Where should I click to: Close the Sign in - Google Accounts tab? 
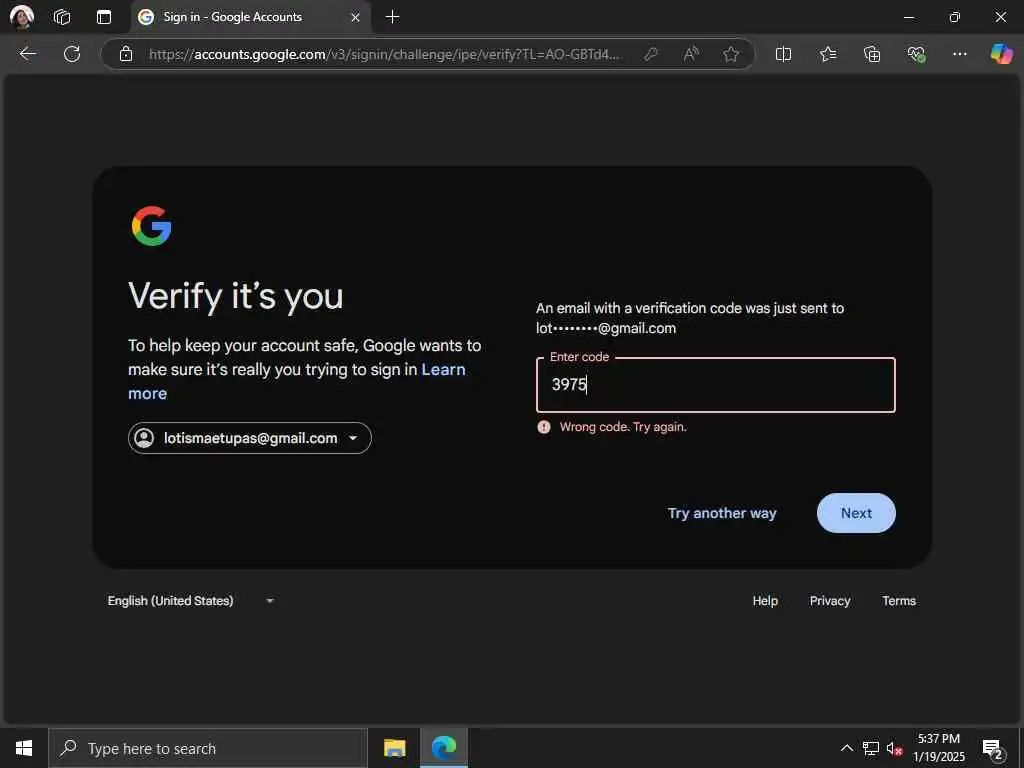click(355, 18)
